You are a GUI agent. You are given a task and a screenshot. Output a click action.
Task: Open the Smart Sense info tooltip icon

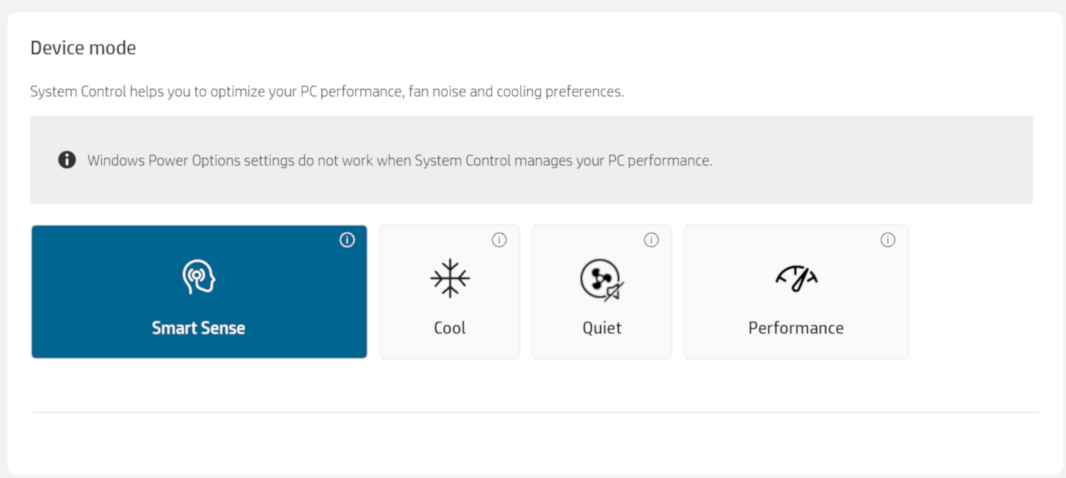point(347,240)
